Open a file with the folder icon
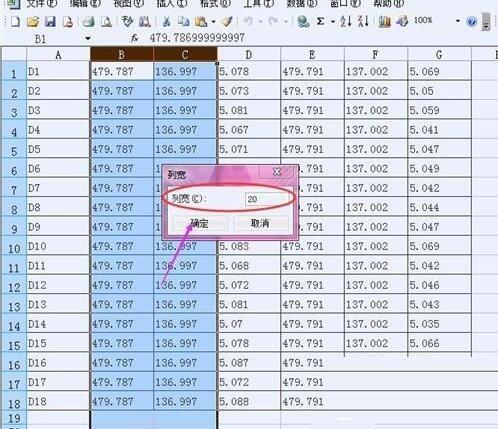 [x=33, y=22]
